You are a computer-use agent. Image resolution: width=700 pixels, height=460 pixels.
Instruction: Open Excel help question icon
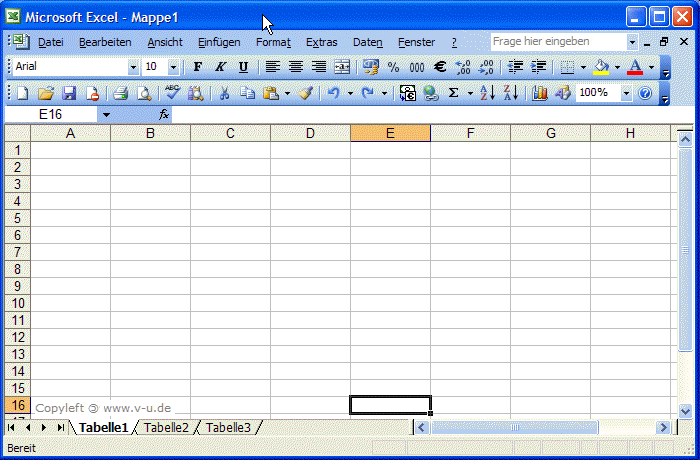pos(645,93)
